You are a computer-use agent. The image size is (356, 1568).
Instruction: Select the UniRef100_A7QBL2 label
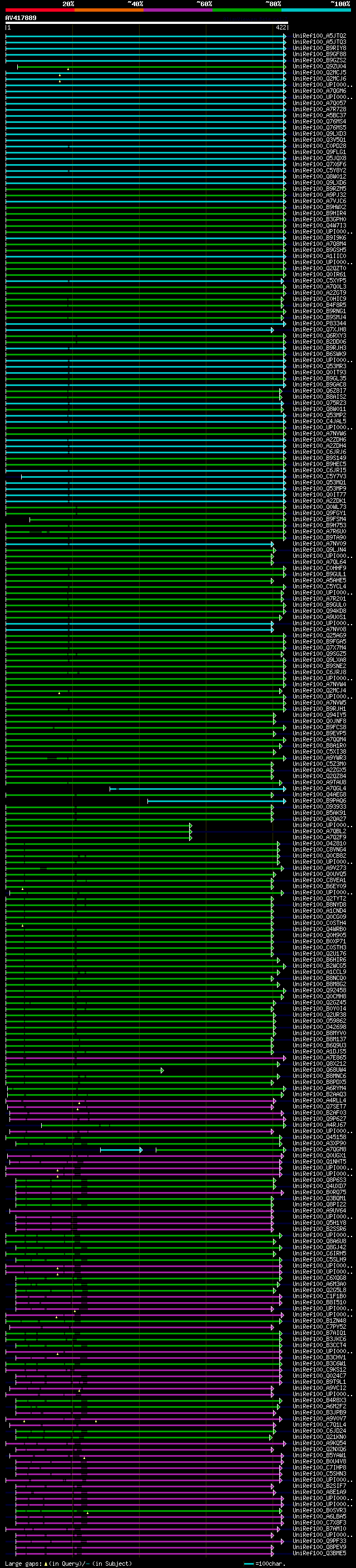[319, 832]
